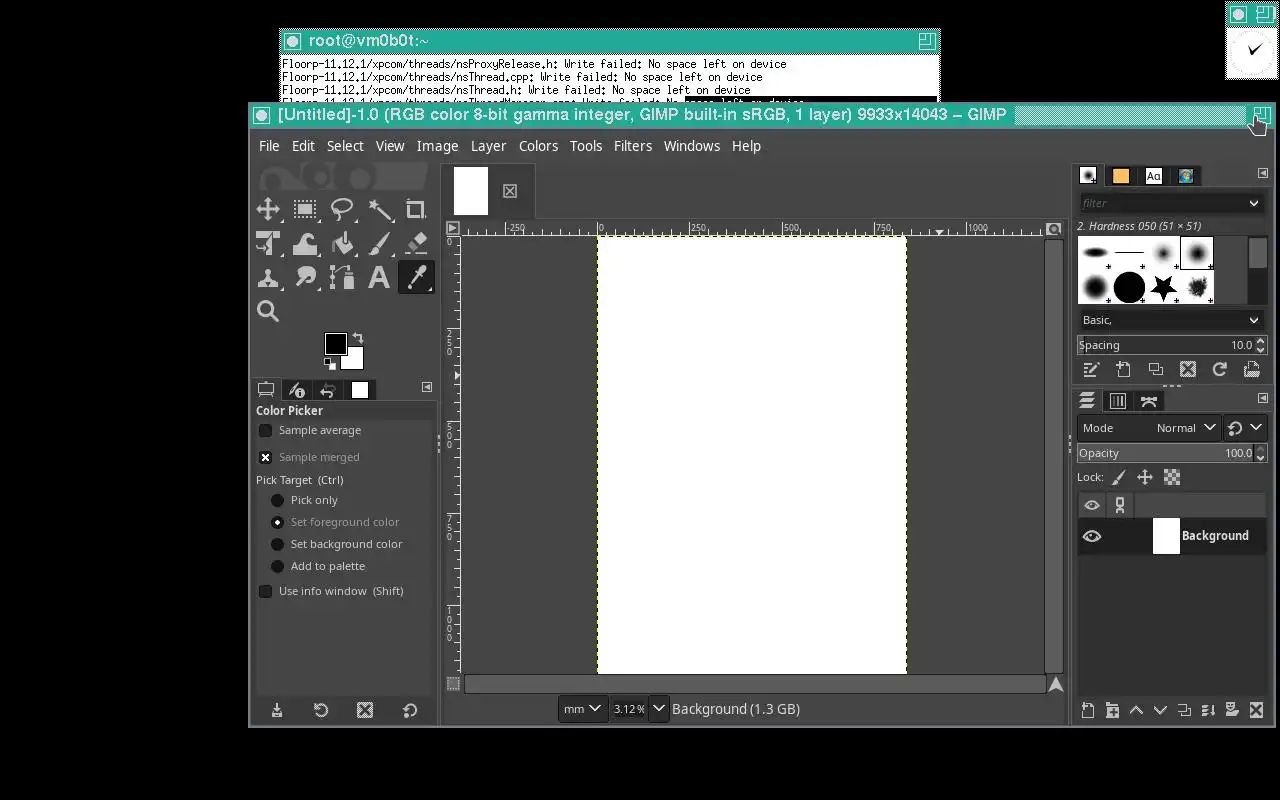Pick the Paintbrush tool

[380, 243]
